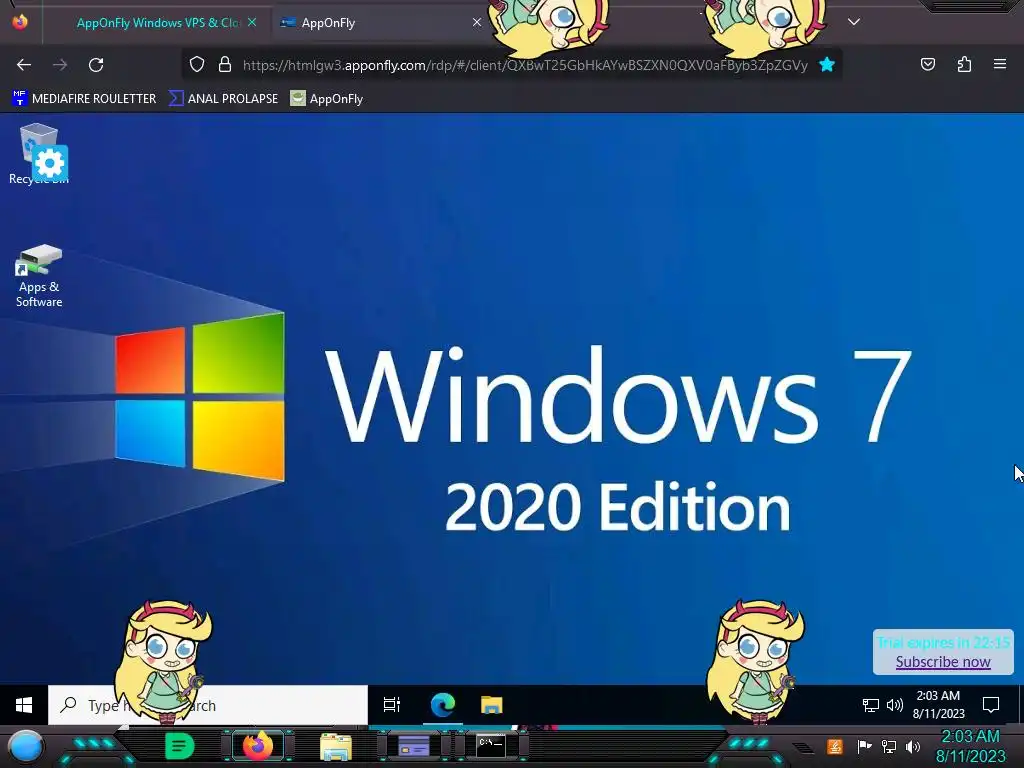Open the local large cyan clock 2:03 AM

click(970, 746)
